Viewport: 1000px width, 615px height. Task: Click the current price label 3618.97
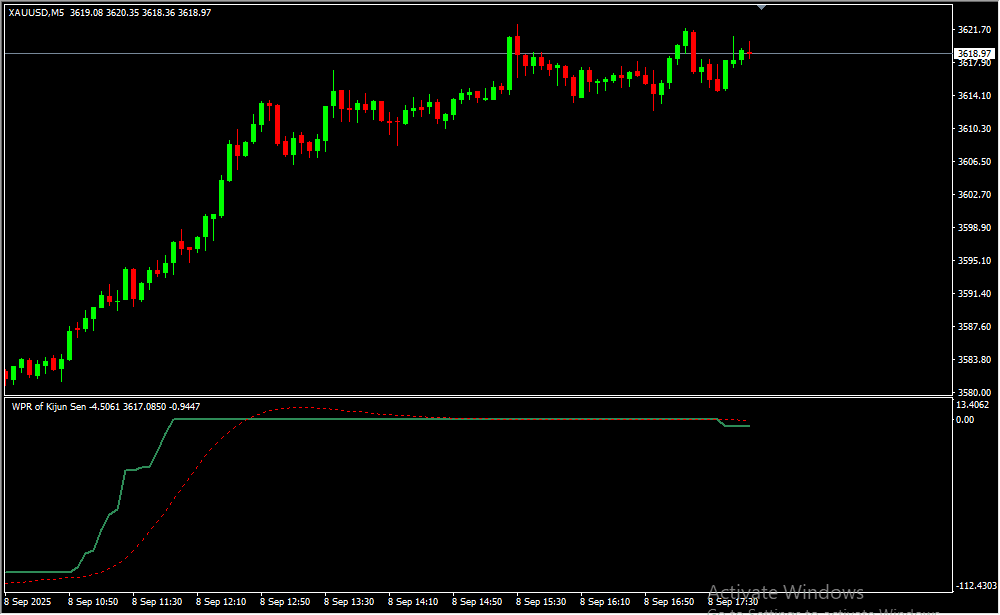[973, 54]
